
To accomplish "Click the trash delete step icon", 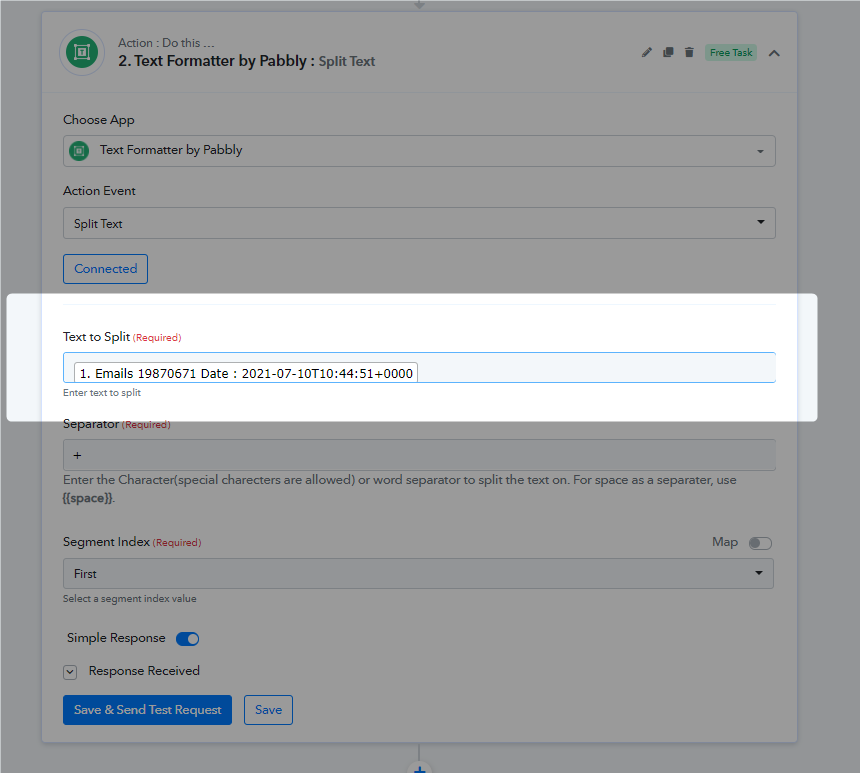I will [689, 53].
